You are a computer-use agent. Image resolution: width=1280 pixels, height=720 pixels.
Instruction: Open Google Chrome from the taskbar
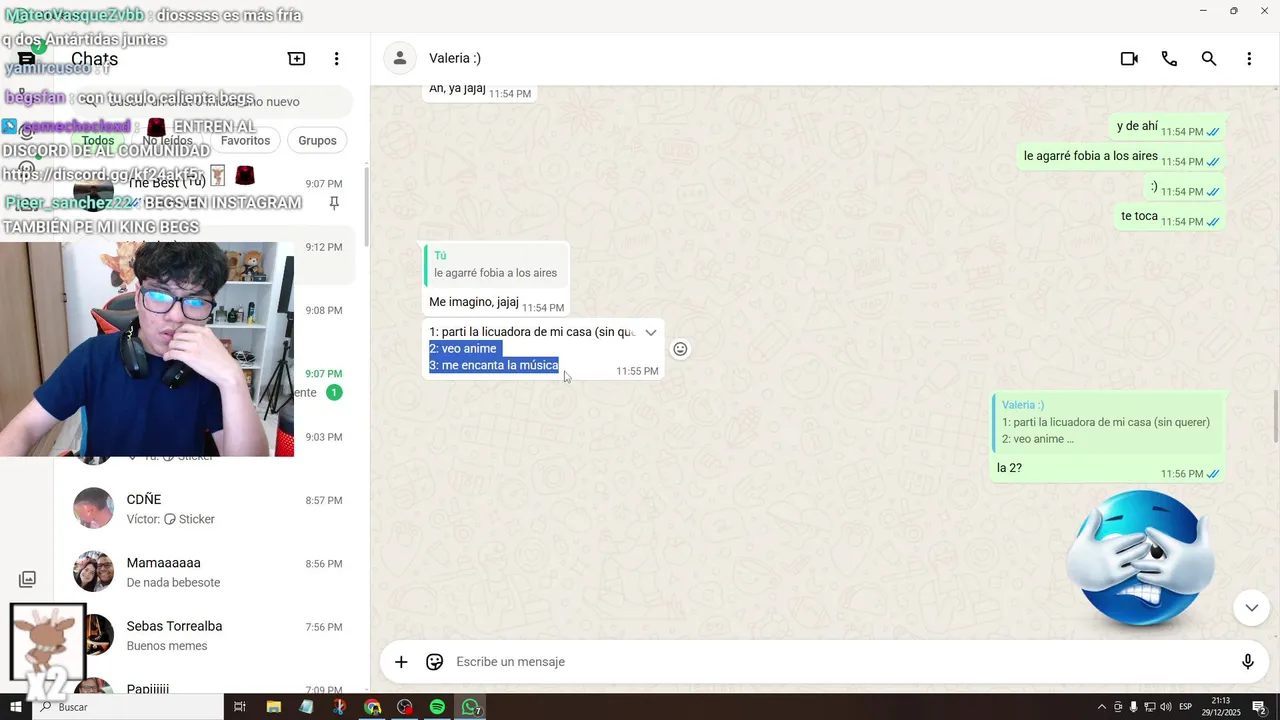point(372,707)
